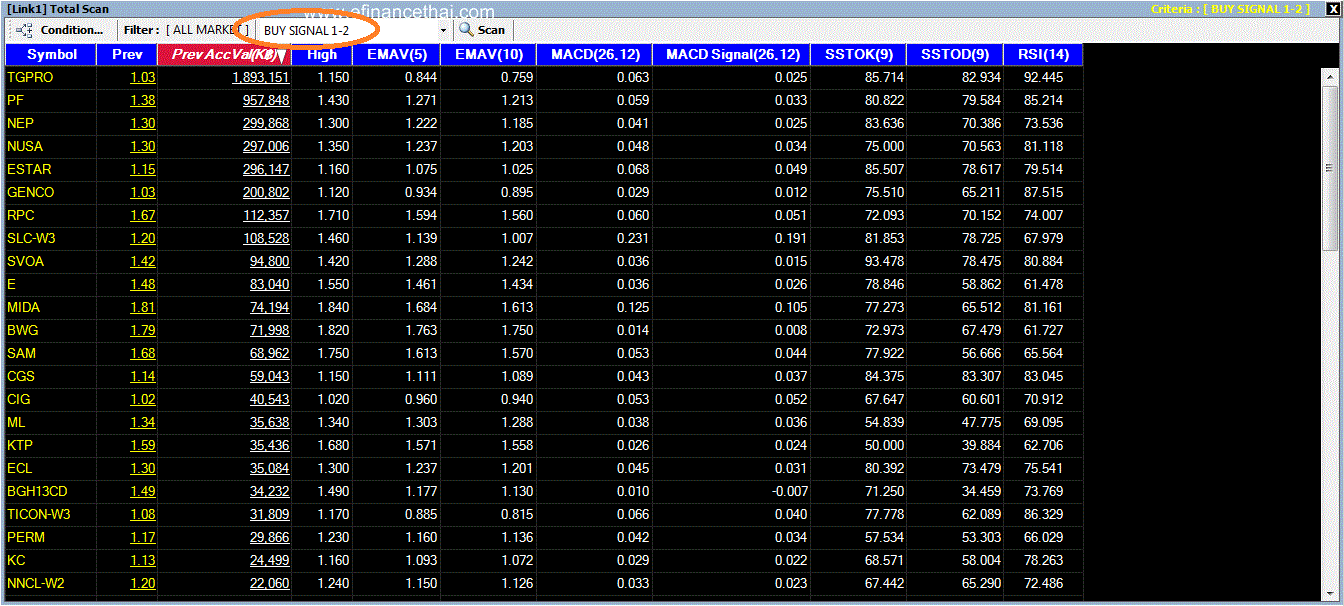Screen dimensions: 1344x606
Task: Click Prev value 1.38 in PF row
Action: (143, 100)
